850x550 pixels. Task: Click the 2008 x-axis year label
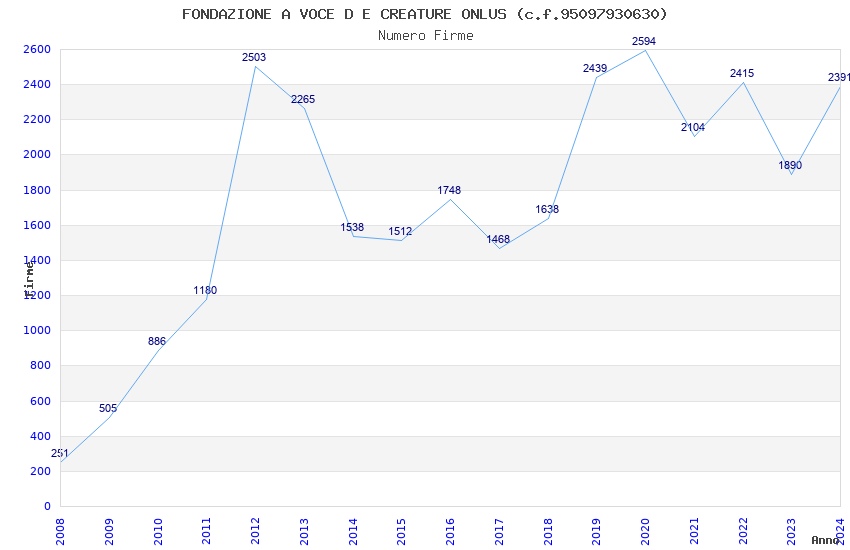click(60, 531)
